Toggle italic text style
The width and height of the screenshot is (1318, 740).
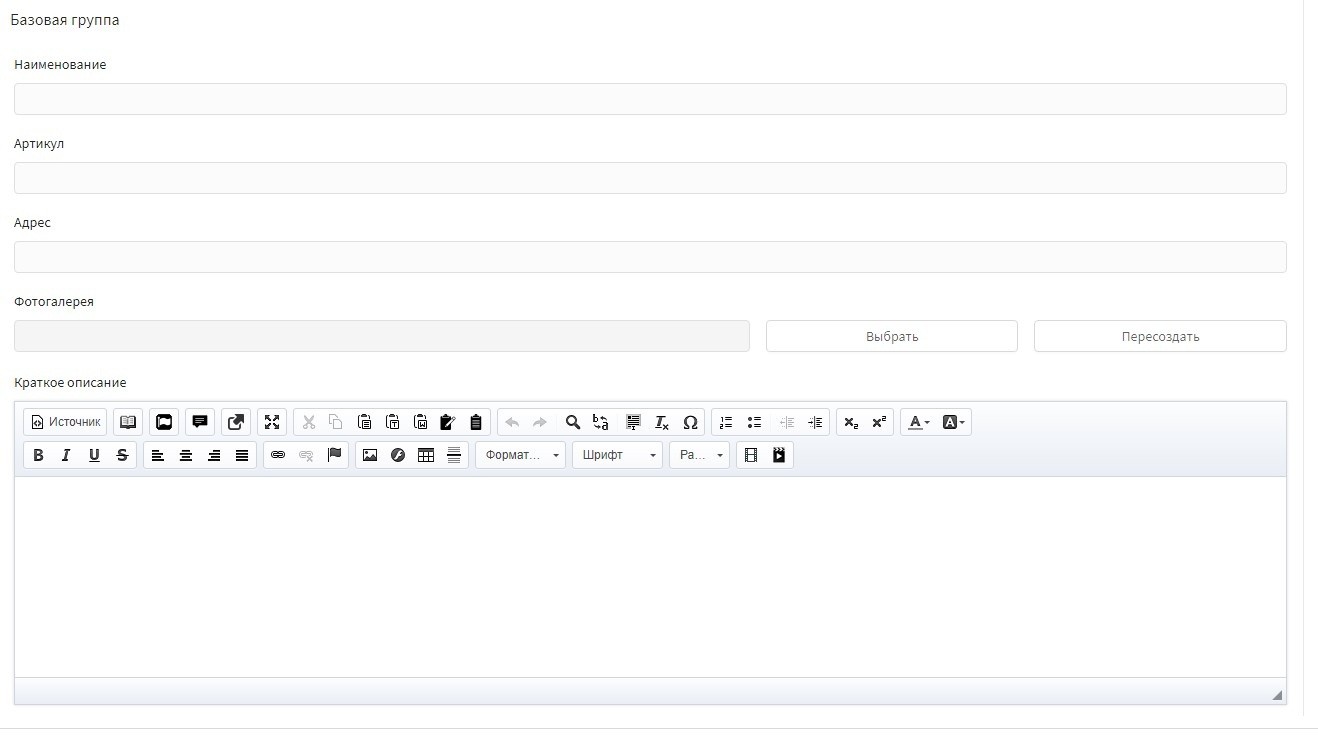[66, 455]
